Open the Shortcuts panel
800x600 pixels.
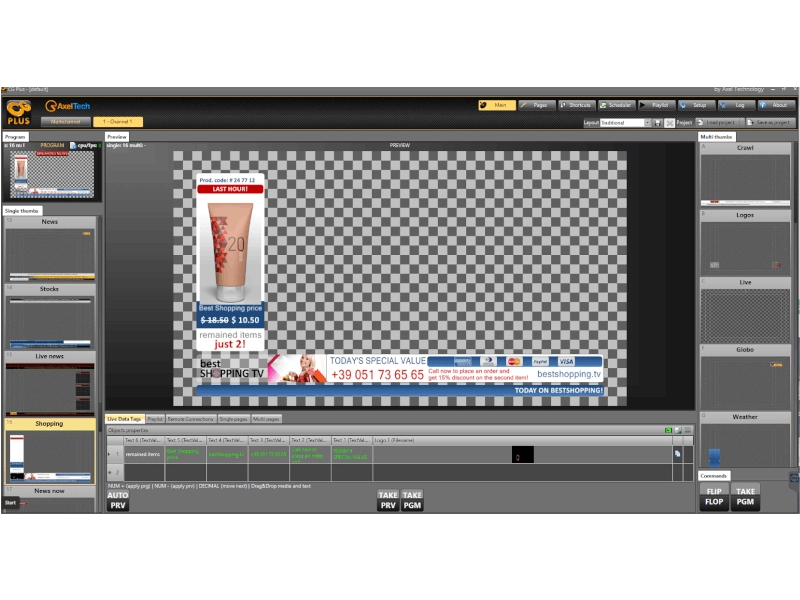(x=577, y=105)
